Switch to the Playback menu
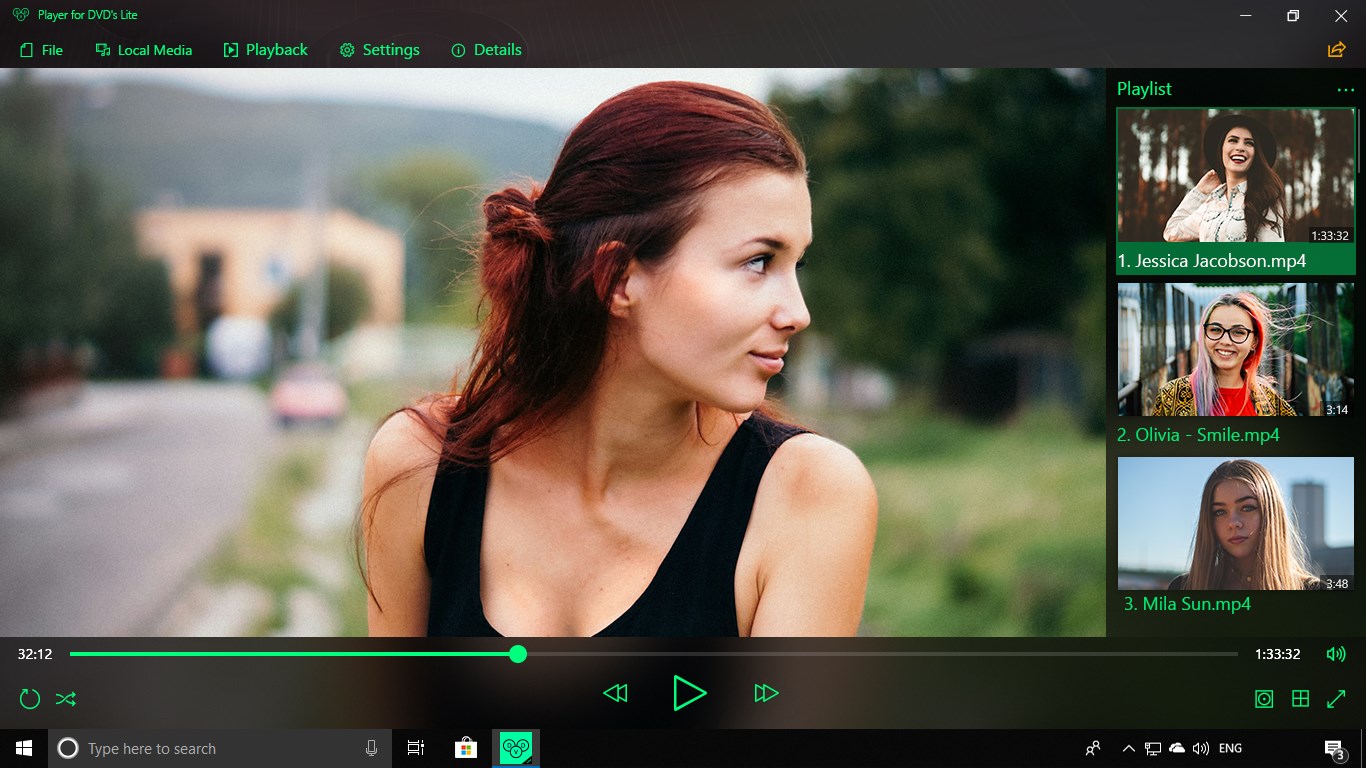1366x768 pixels. coord(265,49)
